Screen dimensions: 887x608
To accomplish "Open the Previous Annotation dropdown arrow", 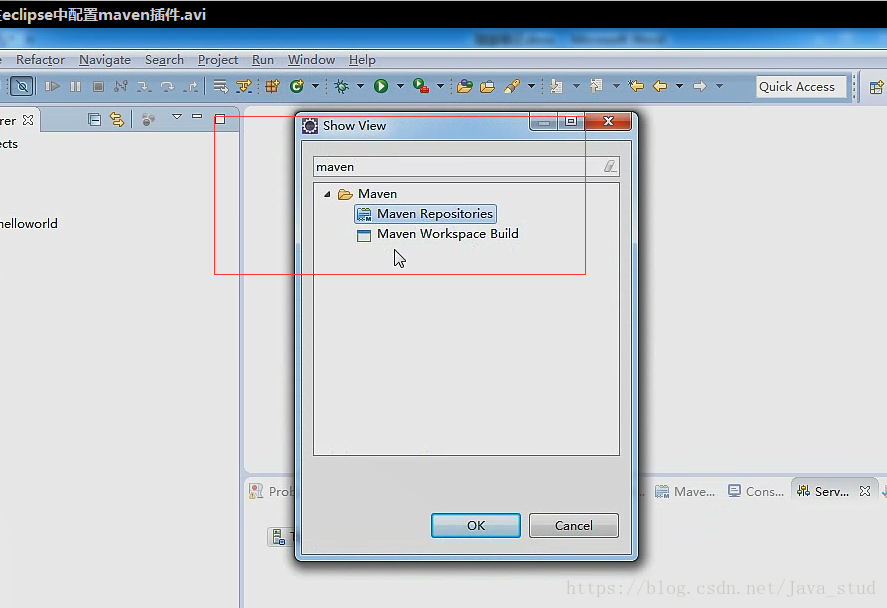I will 616,87.
